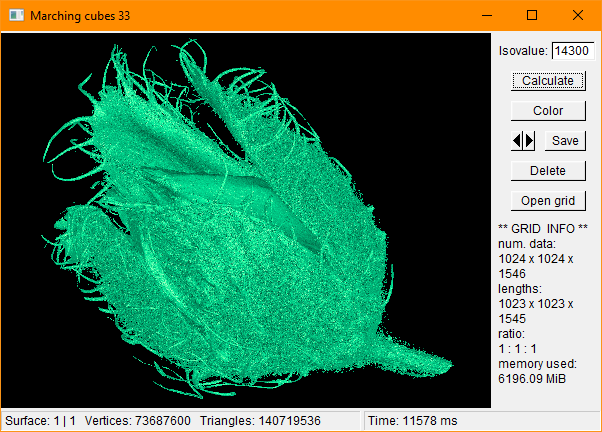
Task: Click the previous surface left arrow
Action: pos(517,141)
